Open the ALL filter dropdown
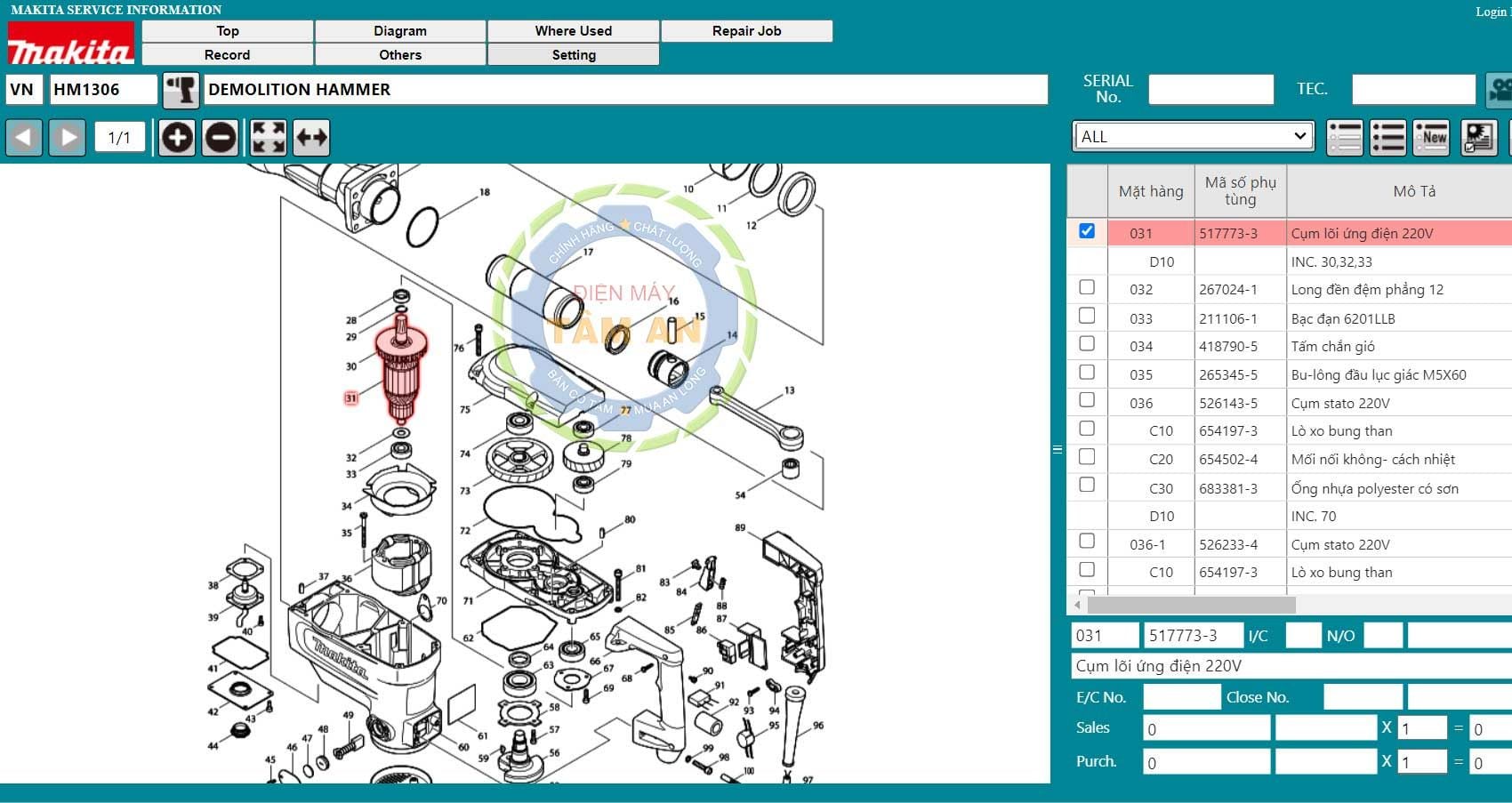This screenshot has height=803, width=1512. [1193, 137]
